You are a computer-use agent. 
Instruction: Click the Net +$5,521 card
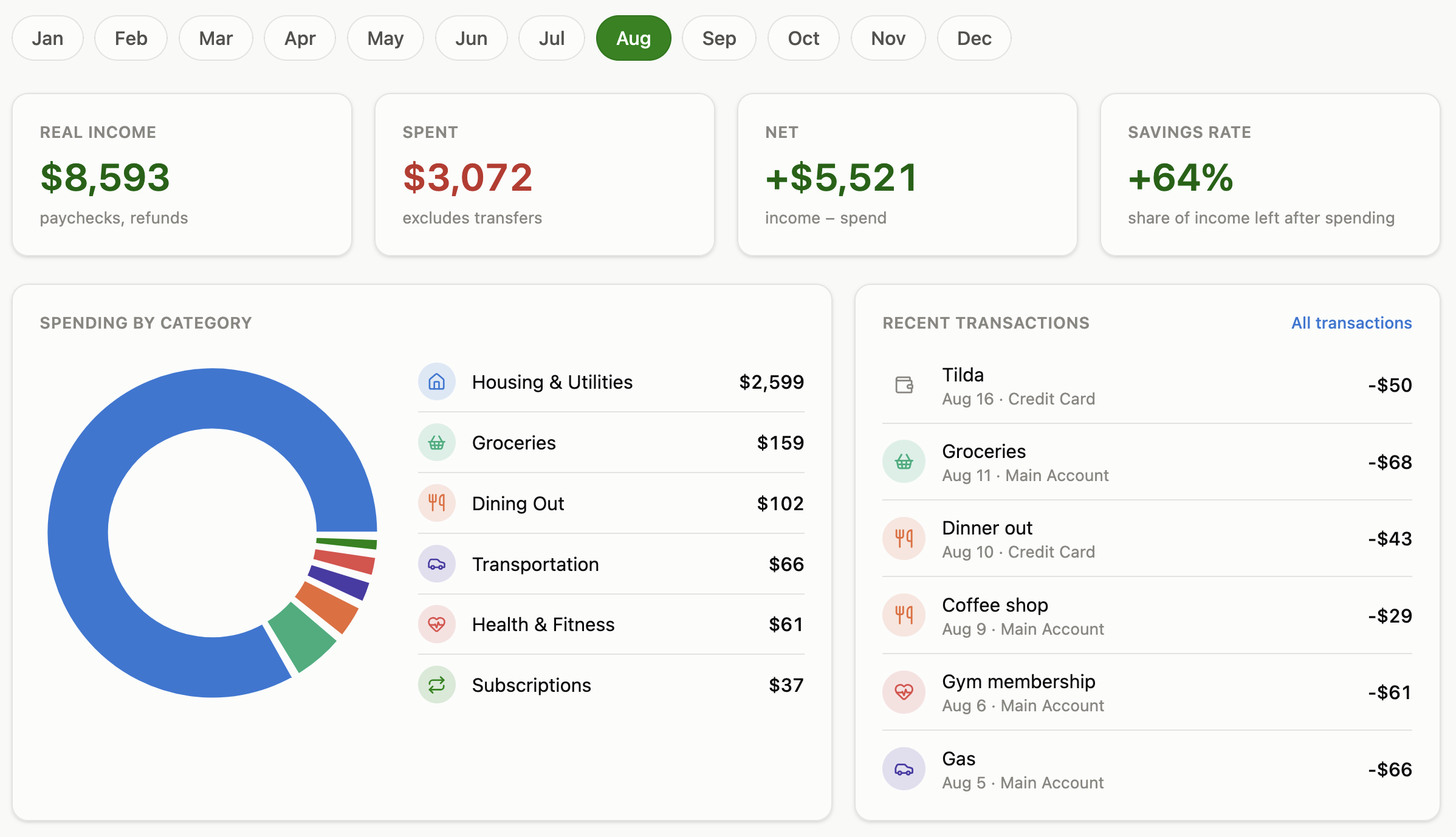pos(907,175)
